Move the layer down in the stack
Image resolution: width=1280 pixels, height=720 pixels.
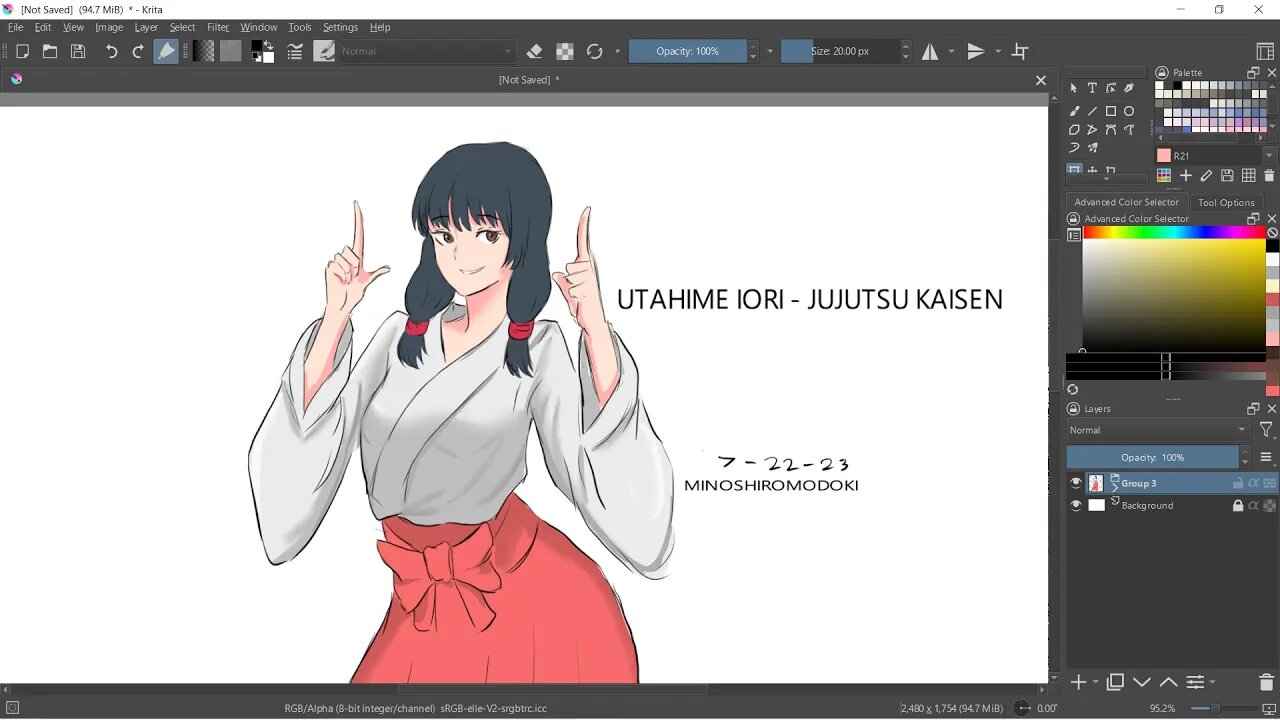click(x=1142, y=682)
